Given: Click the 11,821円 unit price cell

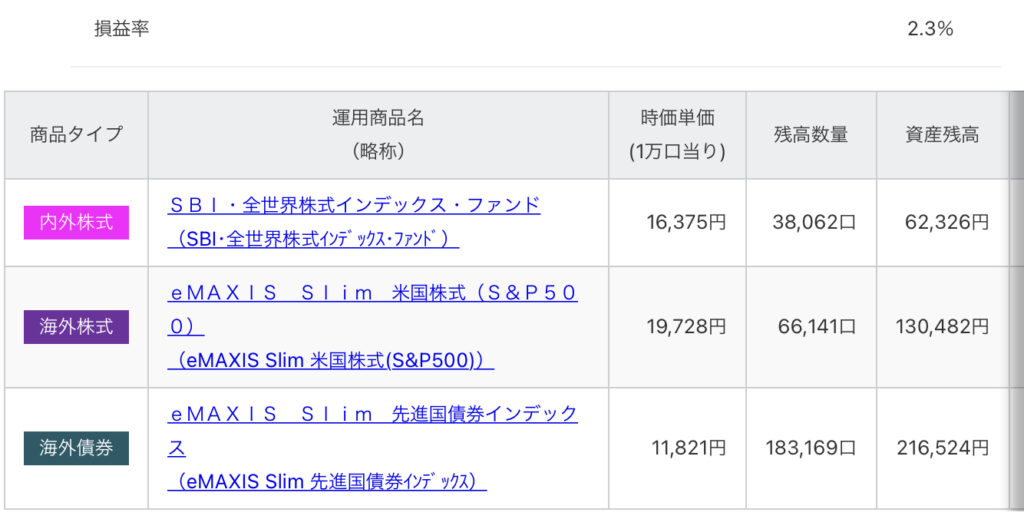Looking at the screenshot, I should [688, 448].
